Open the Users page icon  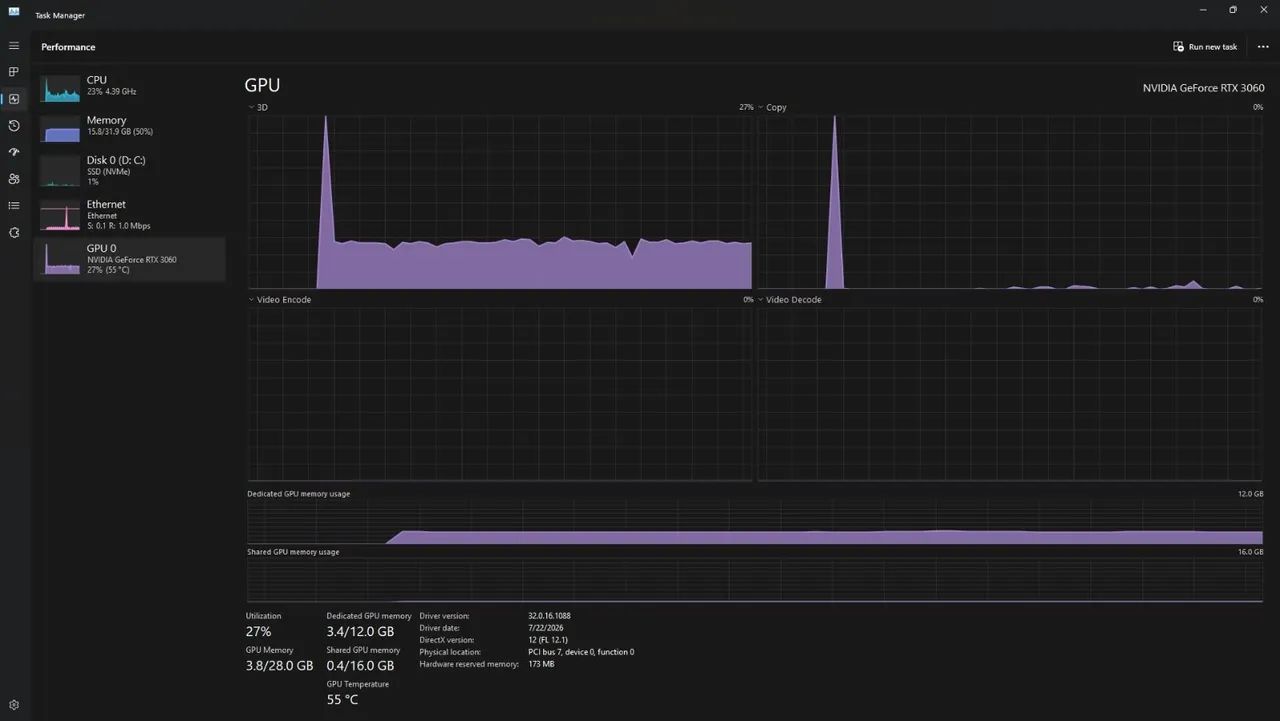click(x=14, y=179)
